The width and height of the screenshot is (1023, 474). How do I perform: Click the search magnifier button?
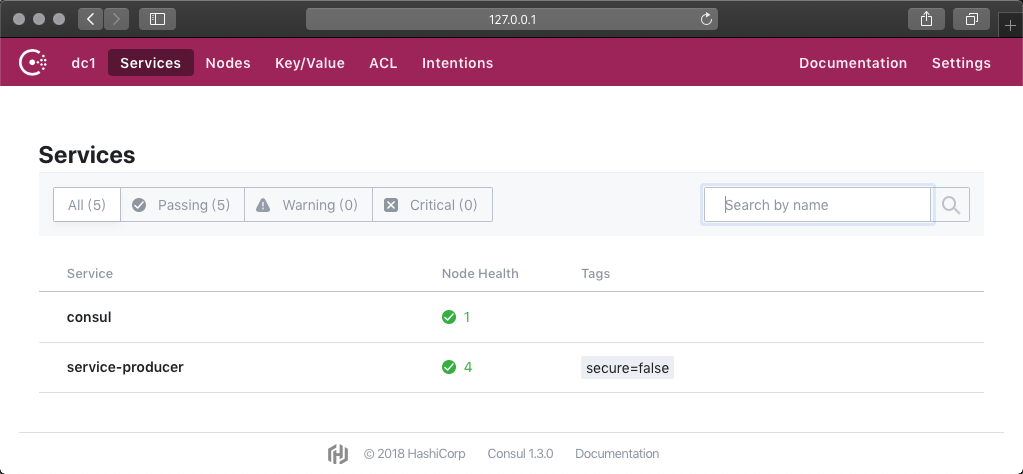(951, 205)
